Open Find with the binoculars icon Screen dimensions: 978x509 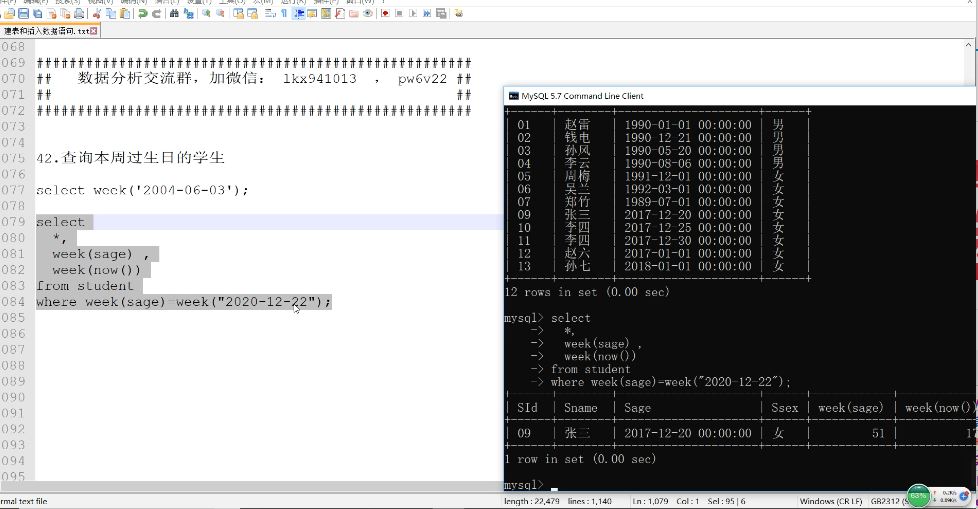(174, 13)
